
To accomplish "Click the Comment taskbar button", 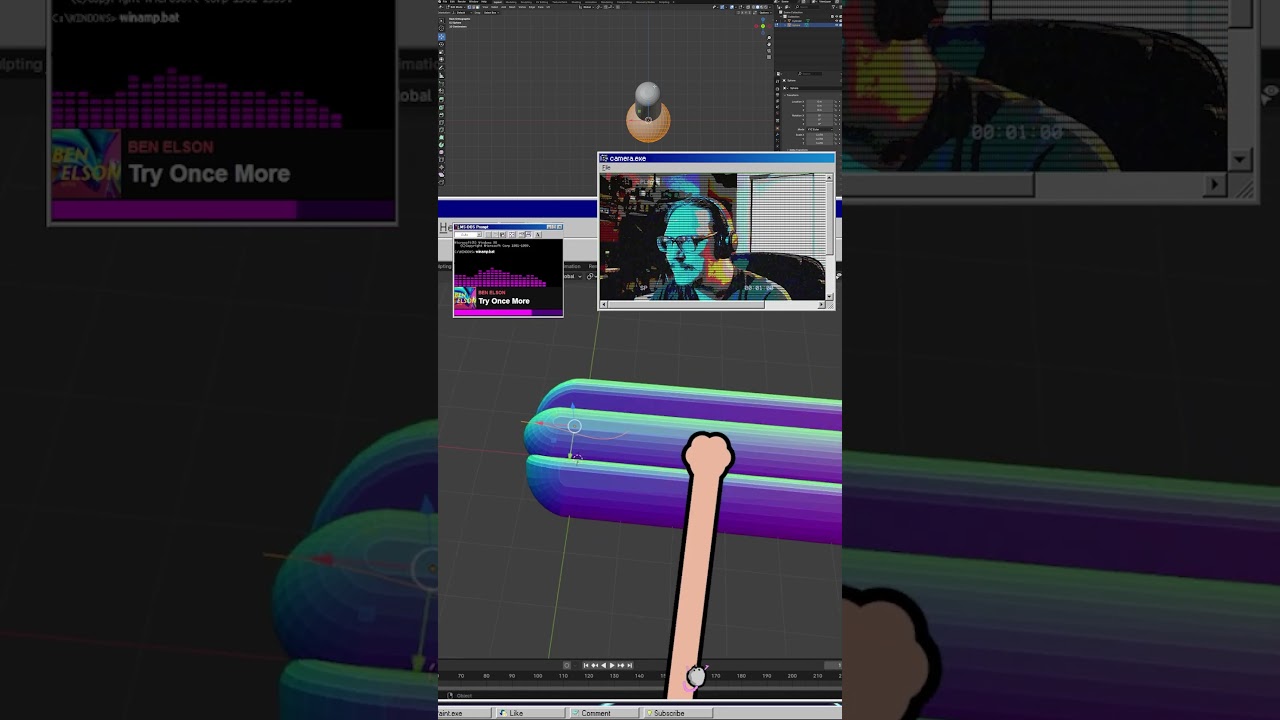I will 604,713.
